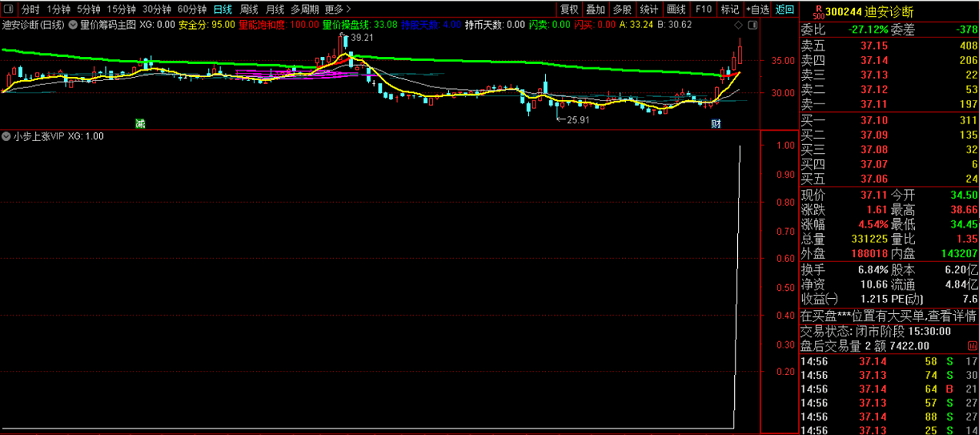Click stock name 迪安诊断 in quote header
Image resolution: width=980 pixels, height=435 pixels.
[887, 11]
